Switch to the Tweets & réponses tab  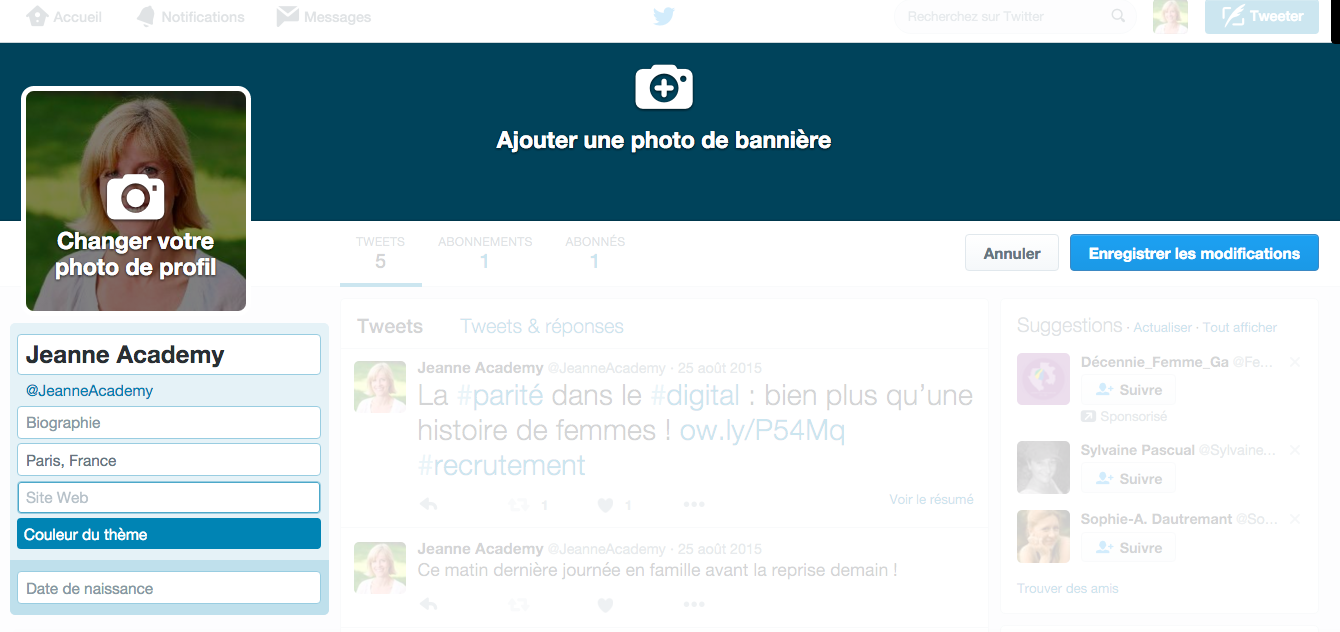point(541,327)
